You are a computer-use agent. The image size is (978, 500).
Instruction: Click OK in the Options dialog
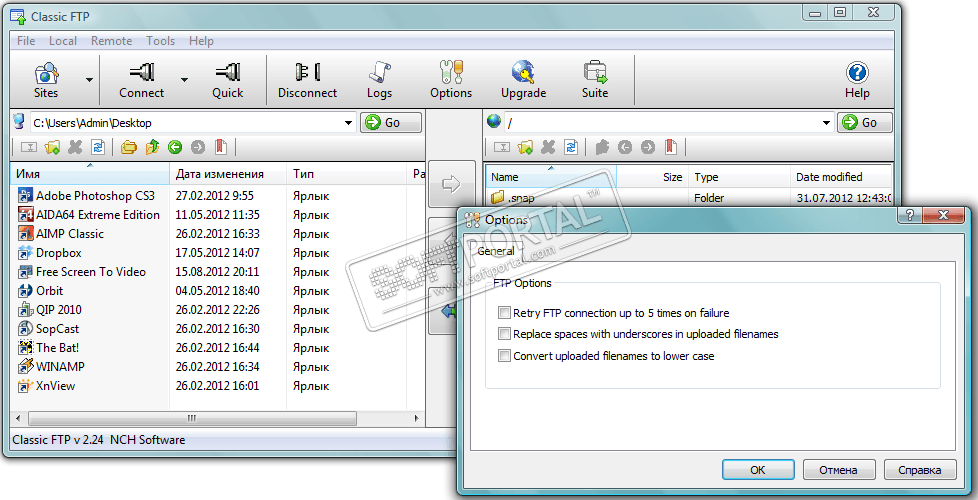click(x=758, y=470)
